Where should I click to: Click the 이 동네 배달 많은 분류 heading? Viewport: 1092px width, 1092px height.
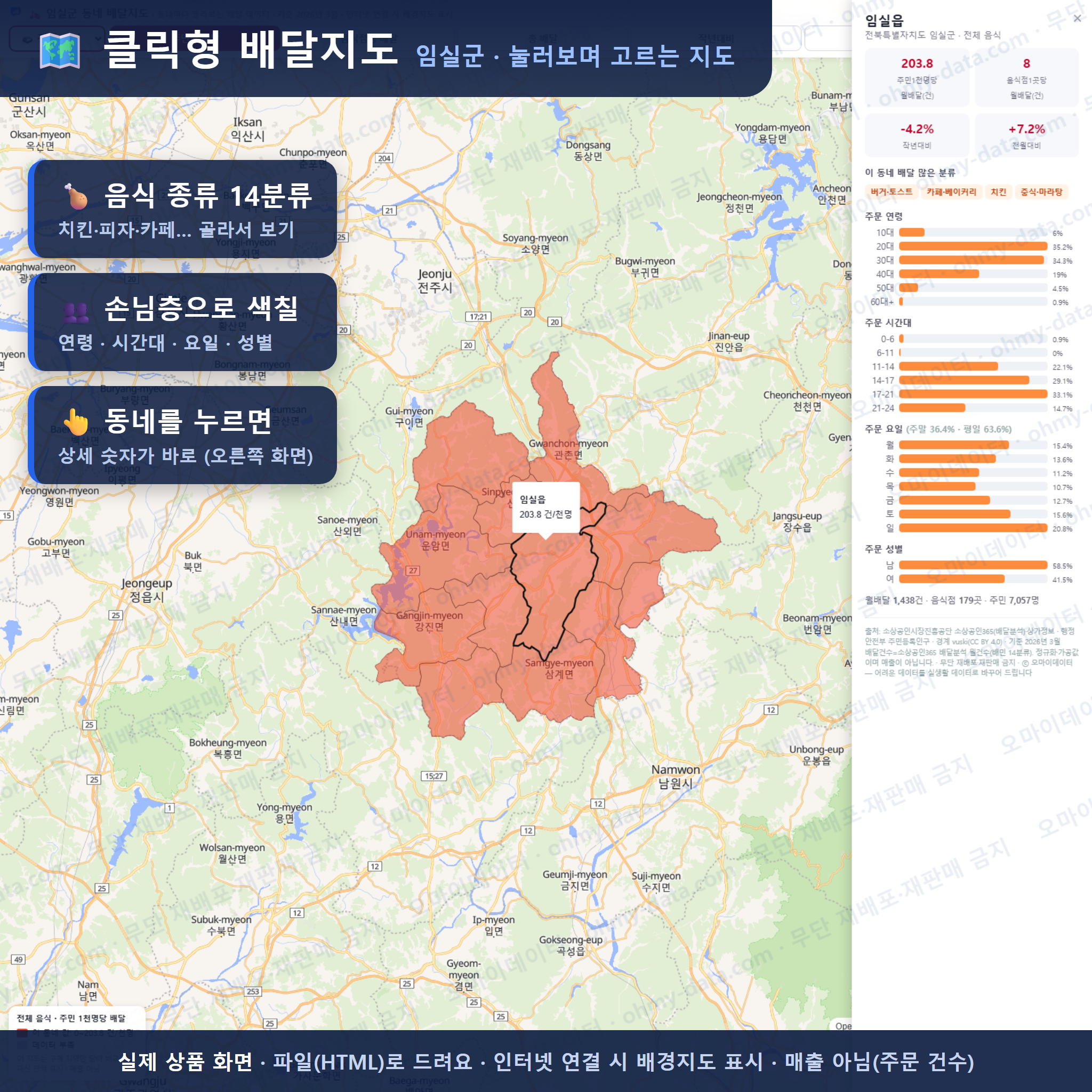910,173
